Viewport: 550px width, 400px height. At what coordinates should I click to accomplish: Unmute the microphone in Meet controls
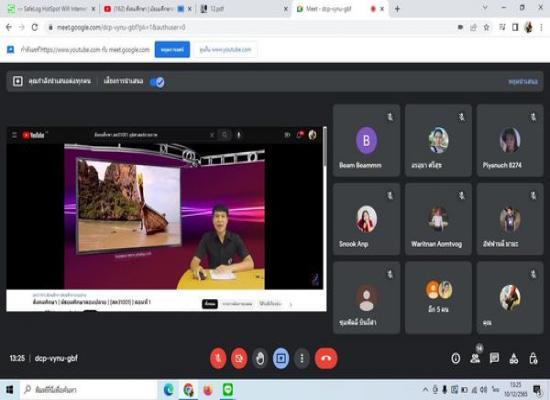tap(218, 358)
